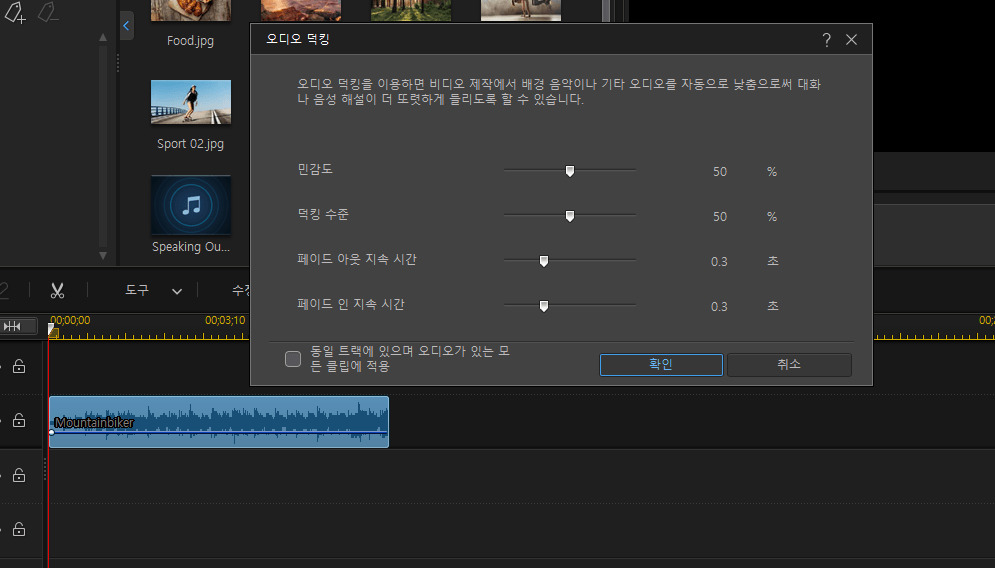This screenshot has height=568, width=995.
Task: Click the add tag icon
Action: point(15,12)
